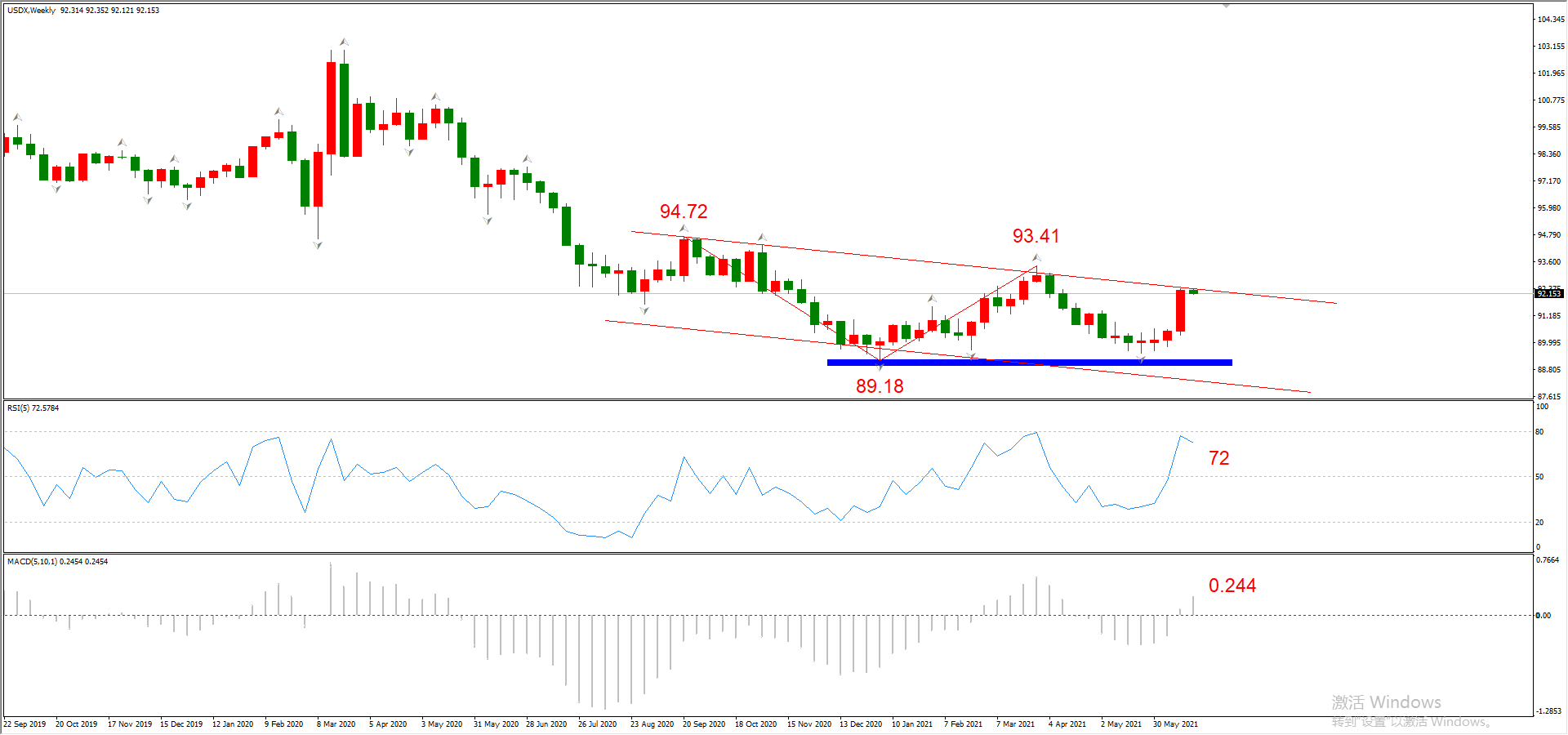Select the 93.41 high price annotation
Screen dimensions: 1568x735
tap(1036, 236)
